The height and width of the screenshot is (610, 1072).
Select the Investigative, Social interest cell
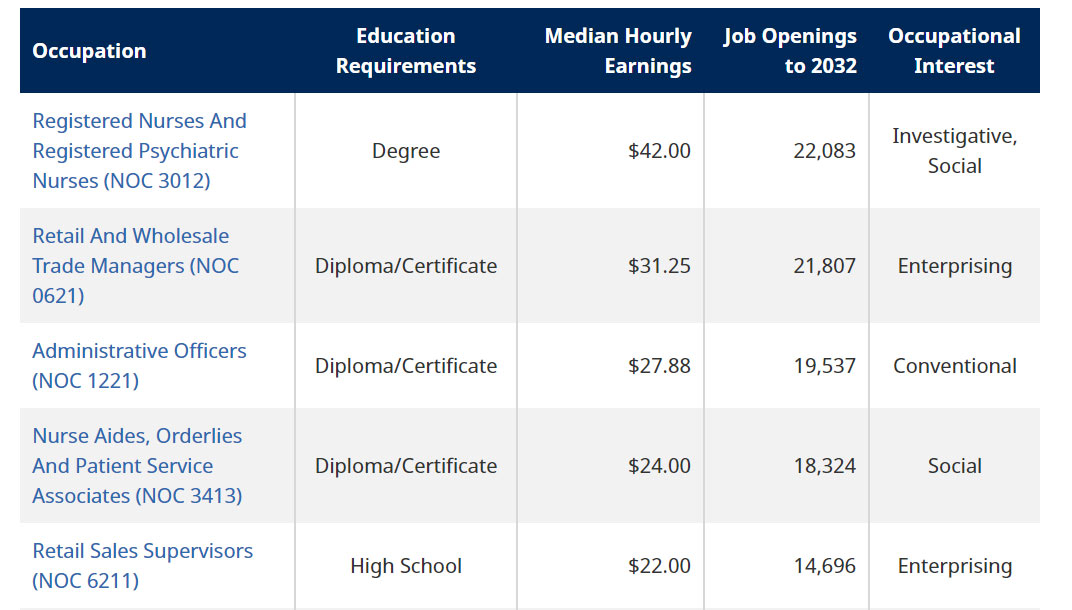tap(954, 150)
